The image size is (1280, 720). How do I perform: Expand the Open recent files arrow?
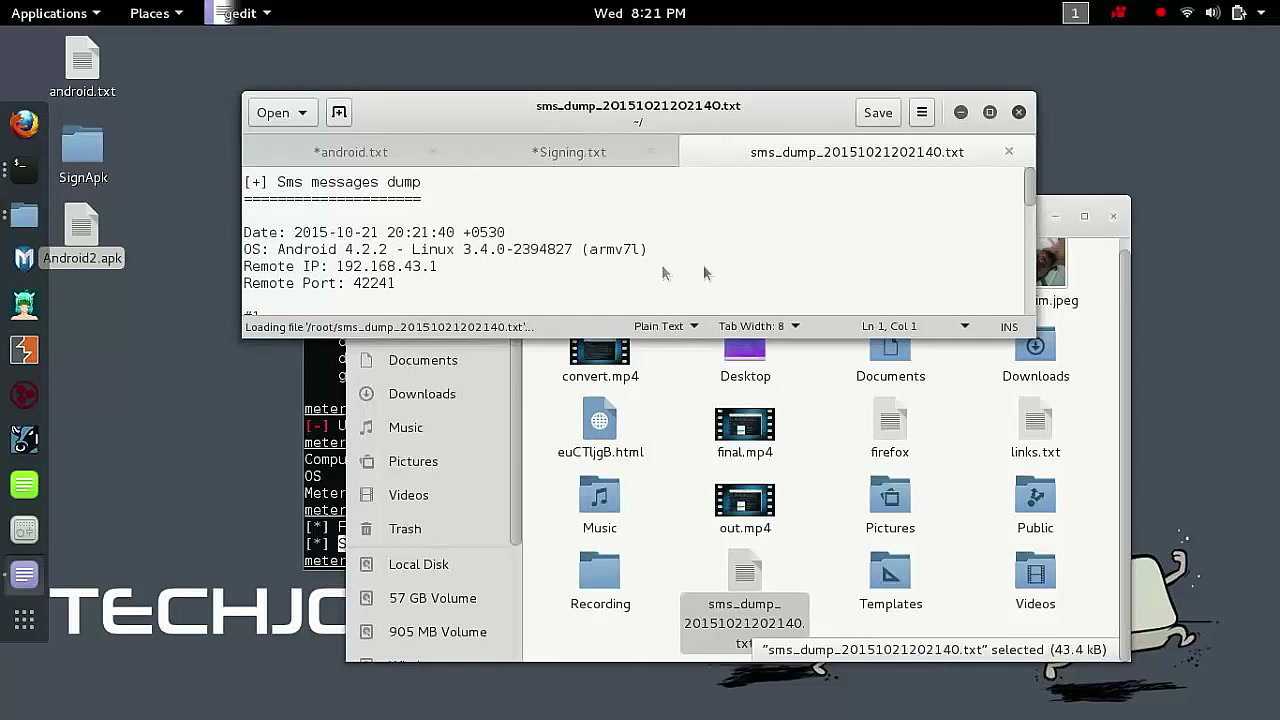pos(302,112)
